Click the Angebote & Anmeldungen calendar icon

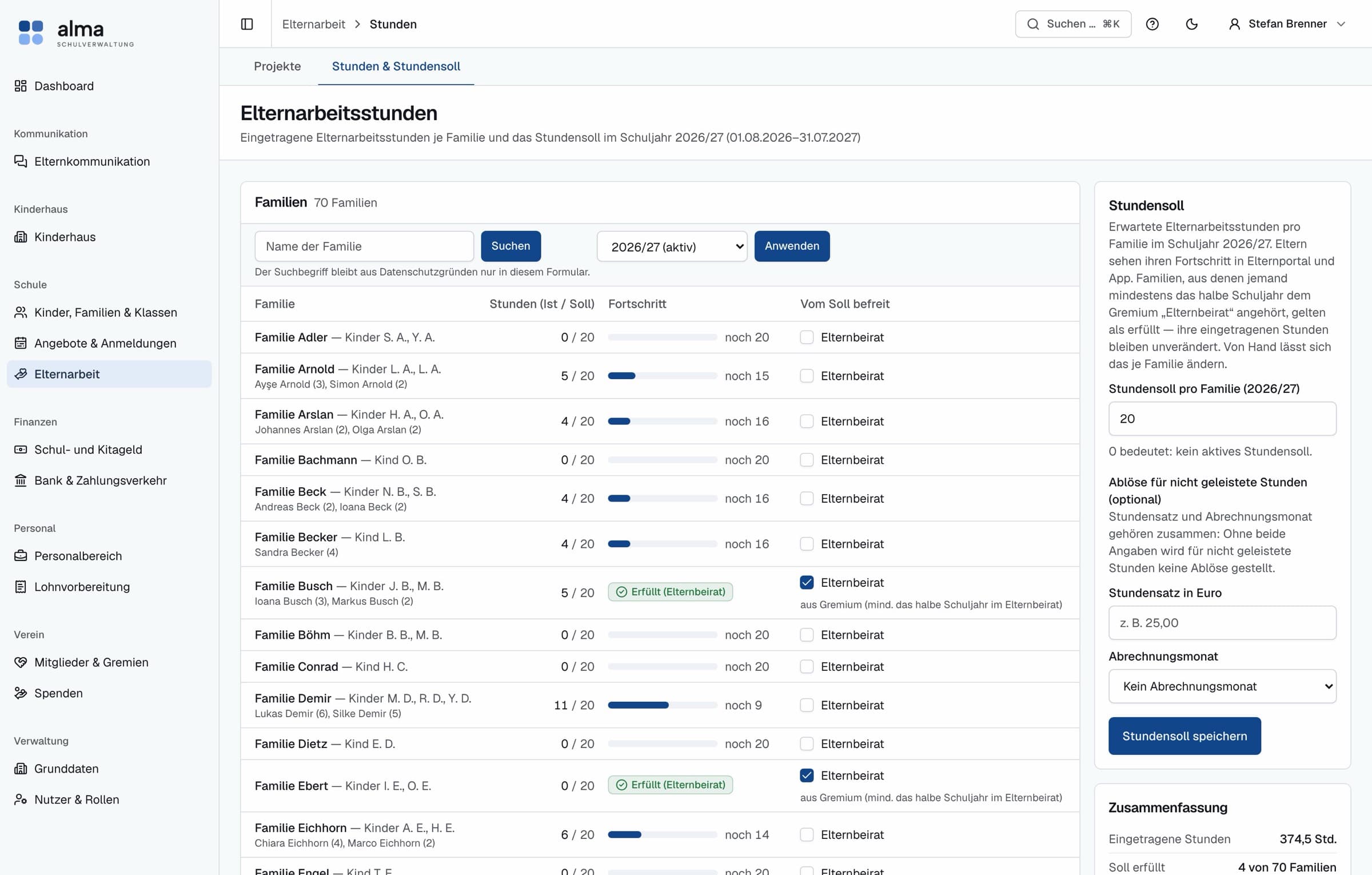pyautogui.click(x=21, y=343)
